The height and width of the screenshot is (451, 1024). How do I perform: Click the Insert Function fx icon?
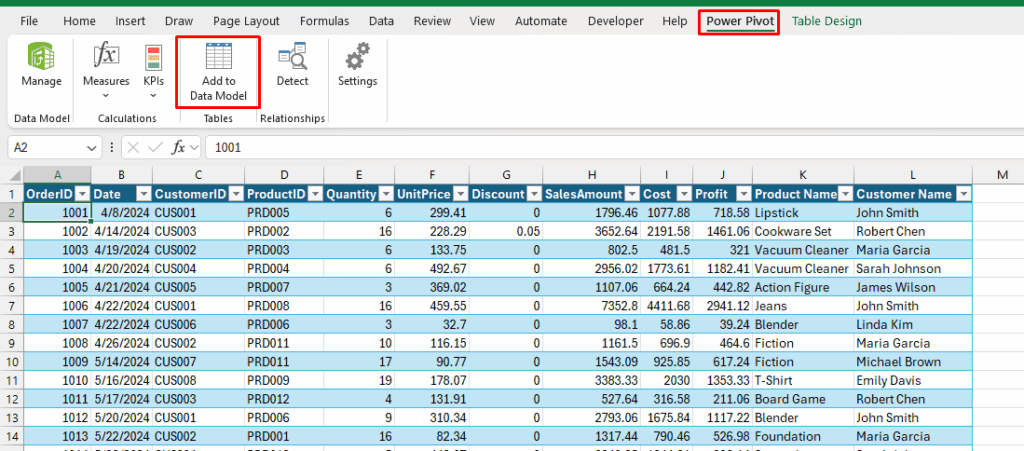pyautogui.click(x=180, y=147)
